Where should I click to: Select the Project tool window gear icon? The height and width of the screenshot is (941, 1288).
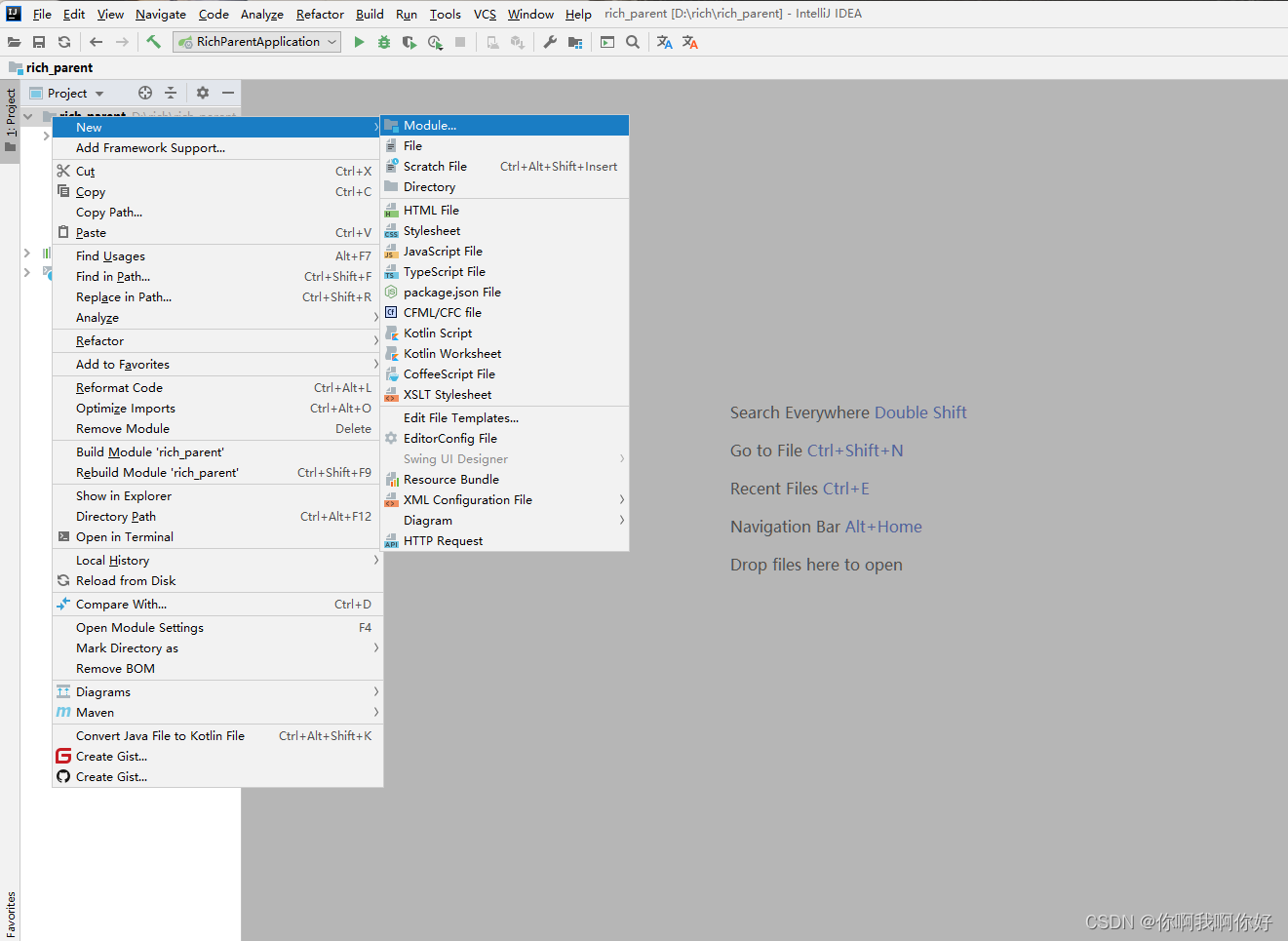coord(202,93)
